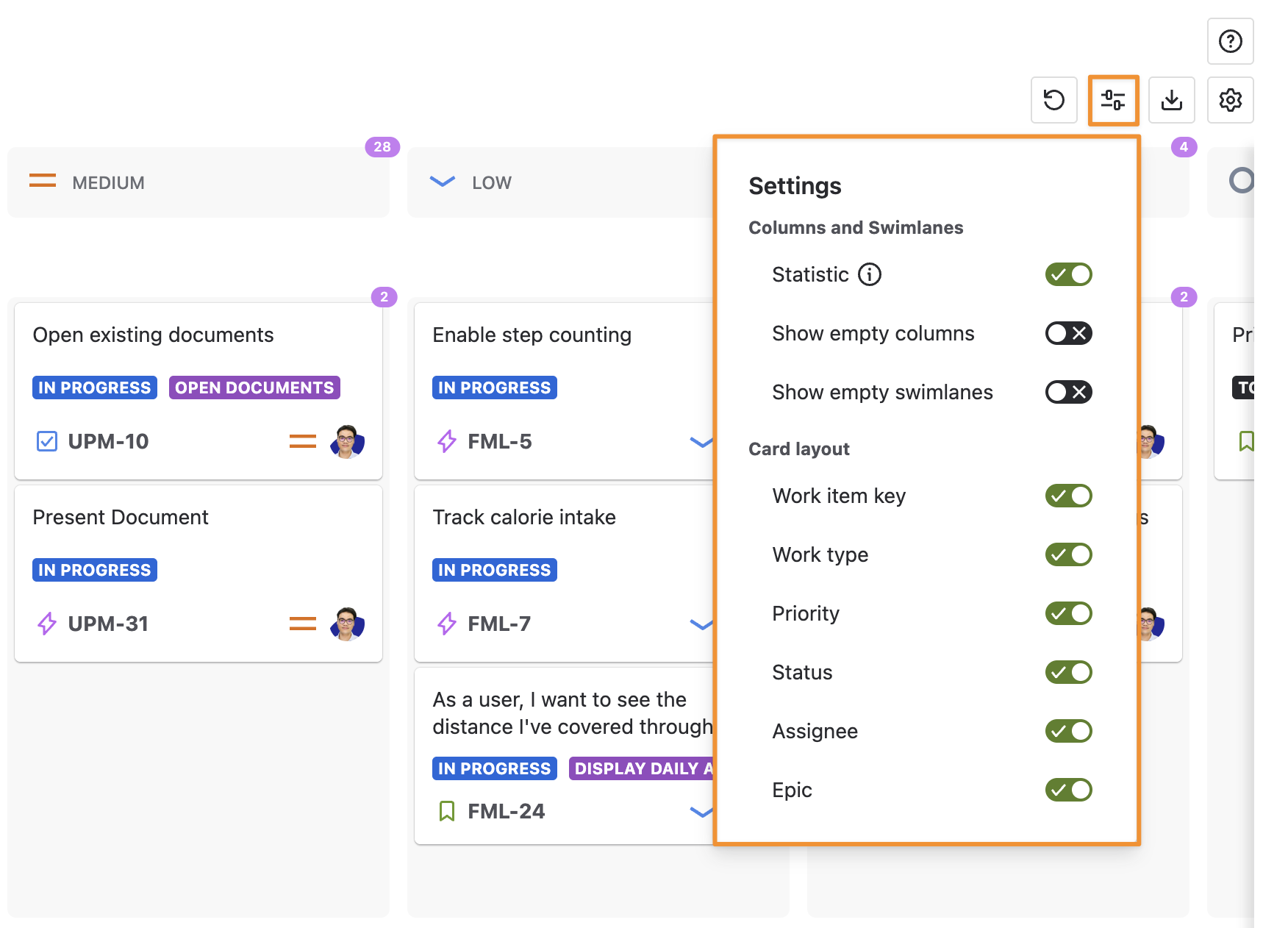Viewport: 1288px width, 928px height.
Task: Open the gear configuration icon
Action: click(1230, 100)
